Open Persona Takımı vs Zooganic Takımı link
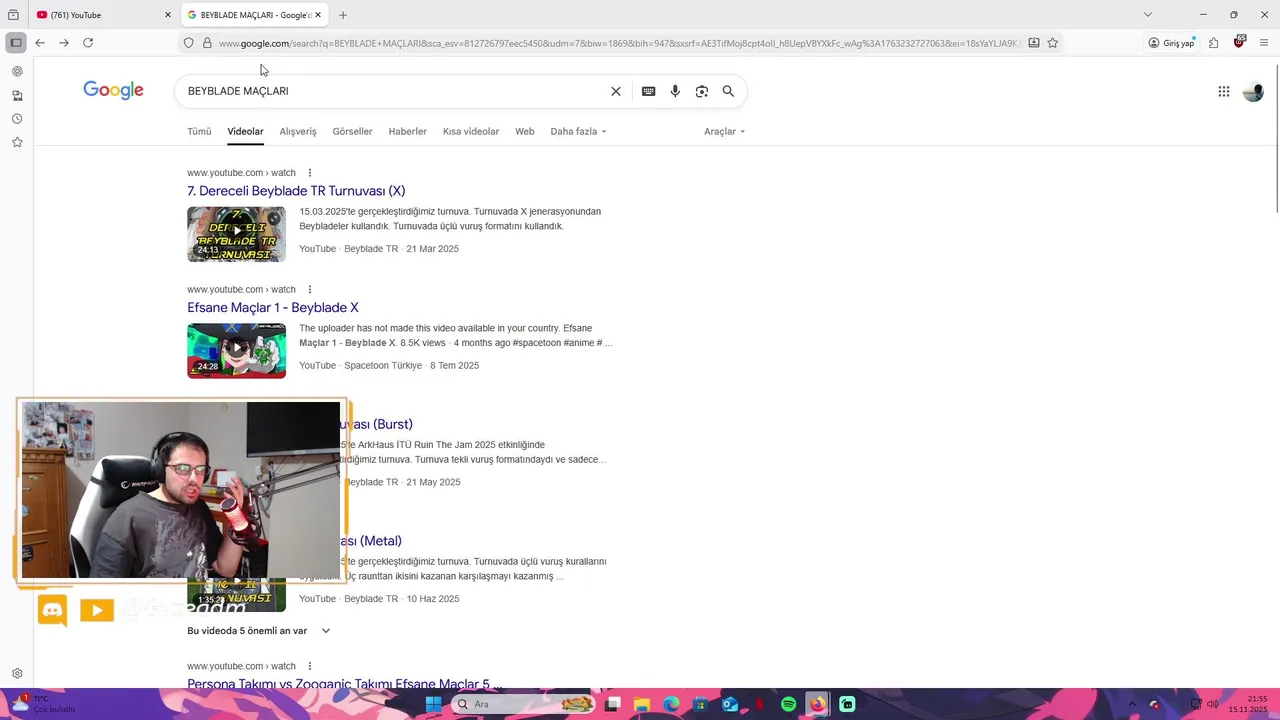Screen dimensions: 1280x720 click(x=345, y=683)
